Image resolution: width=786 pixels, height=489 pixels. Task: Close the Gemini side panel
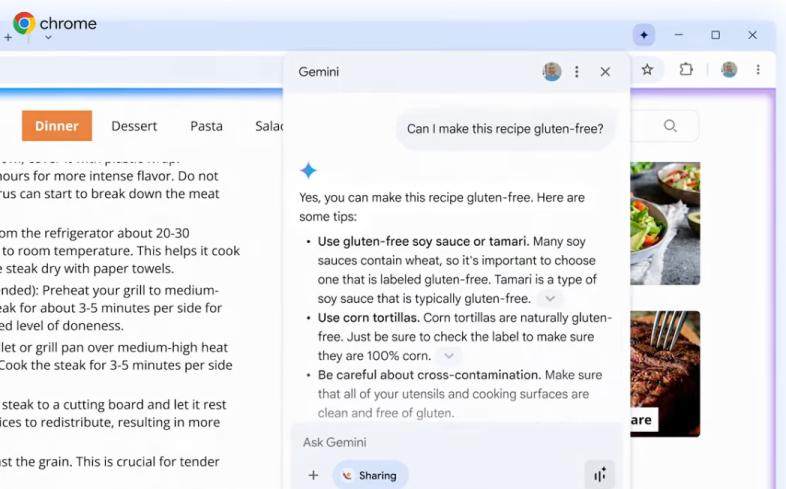pyautogui.click(x=605, y=72)
